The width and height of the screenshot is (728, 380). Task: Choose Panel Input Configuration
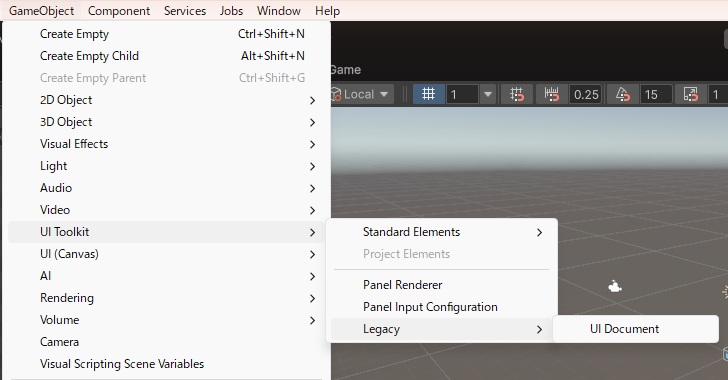(441, 307)
